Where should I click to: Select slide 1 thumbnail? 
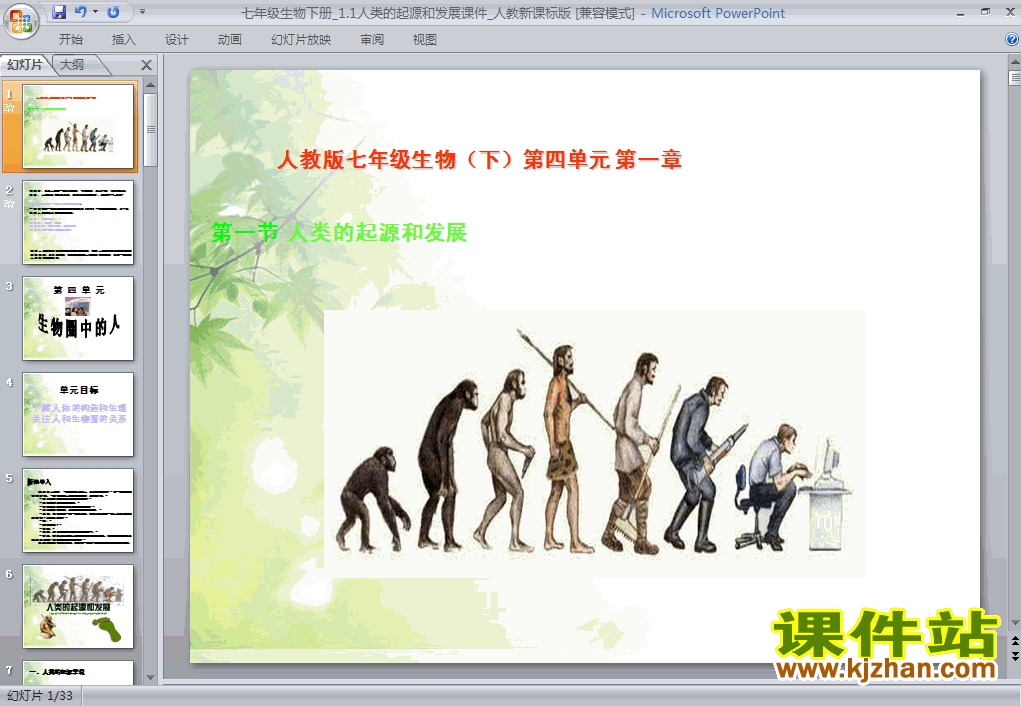[x=78, y=126]
